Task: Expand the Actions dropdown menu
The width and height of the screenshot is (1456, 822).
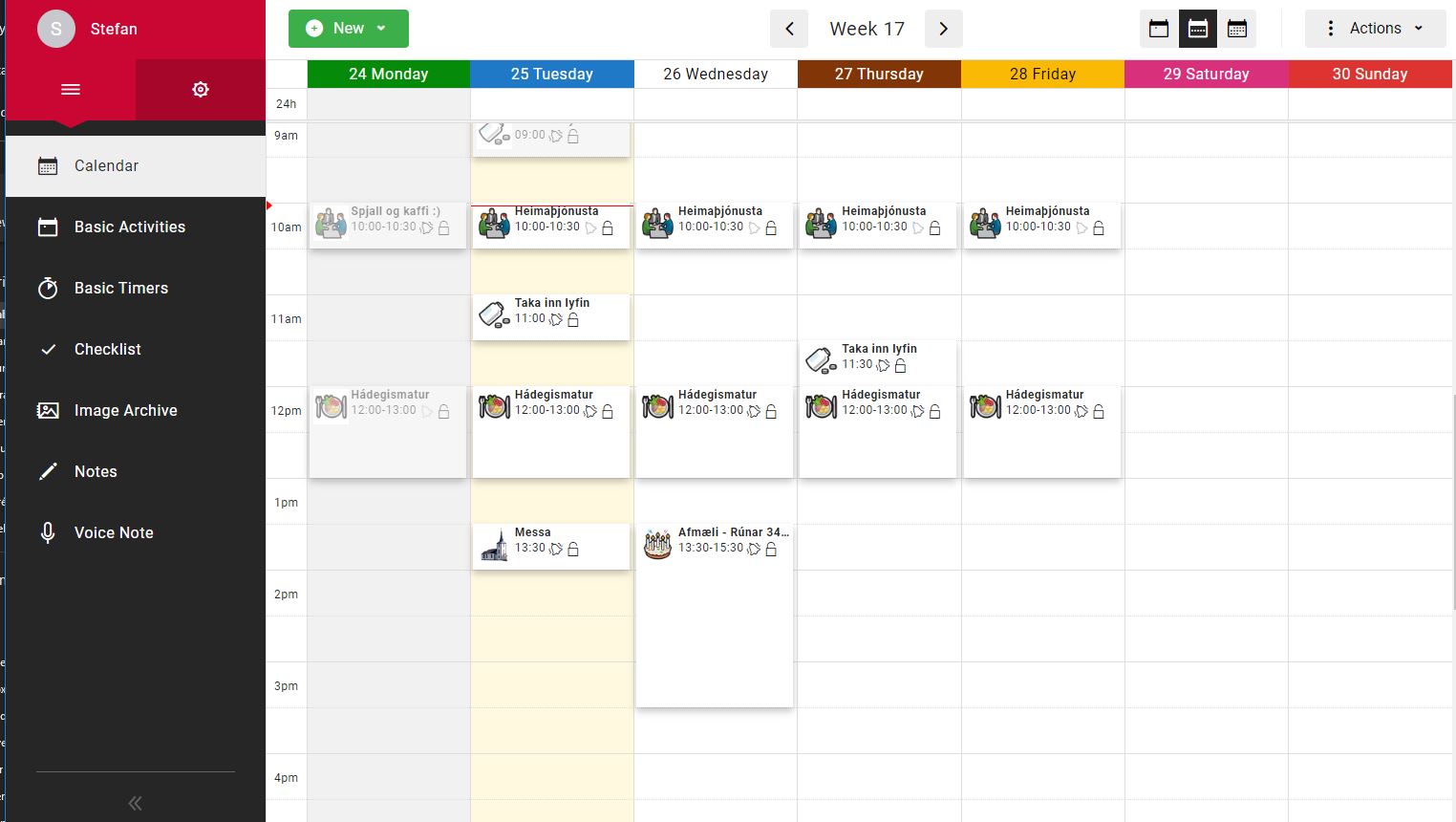Action: pyautogui.click(x=1376, y=29)
